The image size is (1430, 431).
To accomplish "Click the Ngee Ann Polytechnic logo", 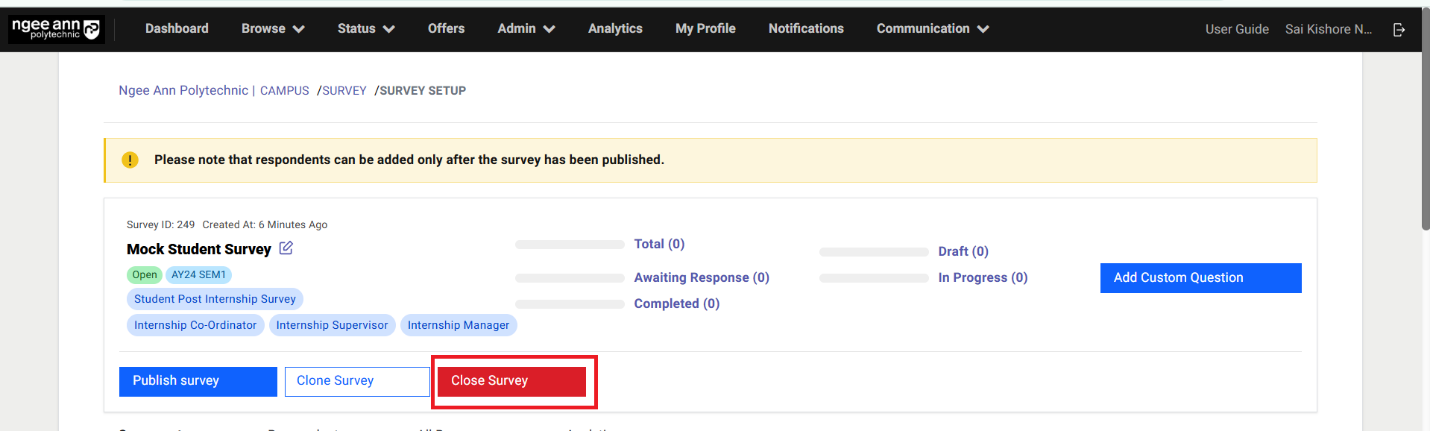I will (x=56, y=29).
